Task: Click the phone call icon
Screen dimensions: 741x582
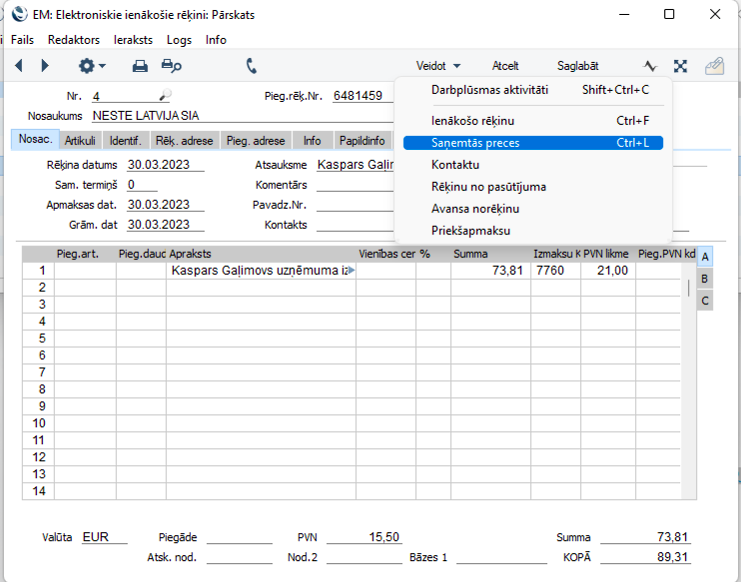Action: pyautogui.click(x=251, y=66)
